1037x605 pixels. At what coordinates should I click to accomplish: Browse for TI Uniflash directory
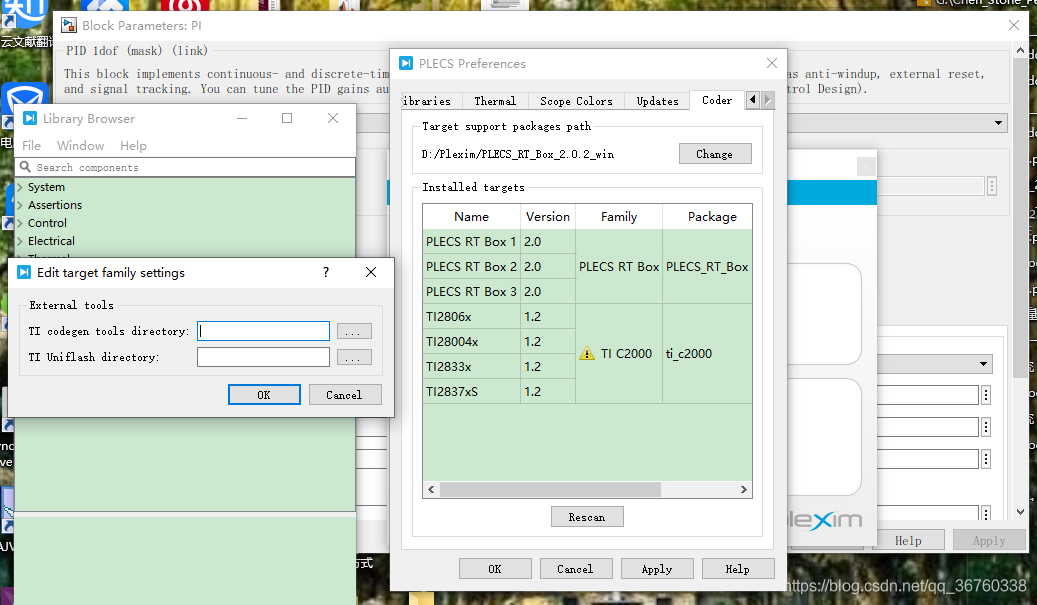[x=354, y=358]
